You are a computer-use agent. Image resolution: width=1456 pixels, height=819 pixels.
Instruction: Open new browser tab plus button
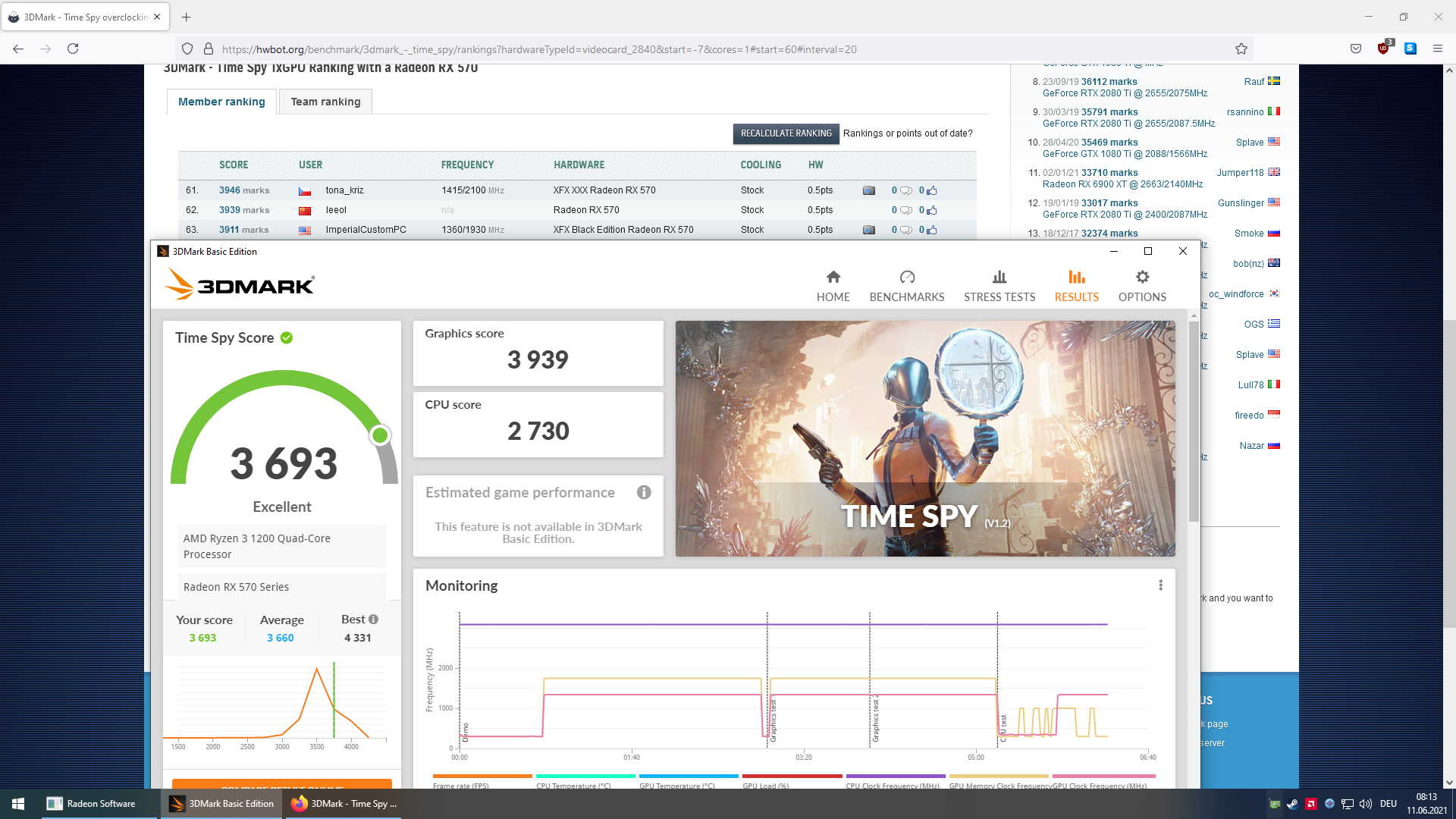coord(187,17)
